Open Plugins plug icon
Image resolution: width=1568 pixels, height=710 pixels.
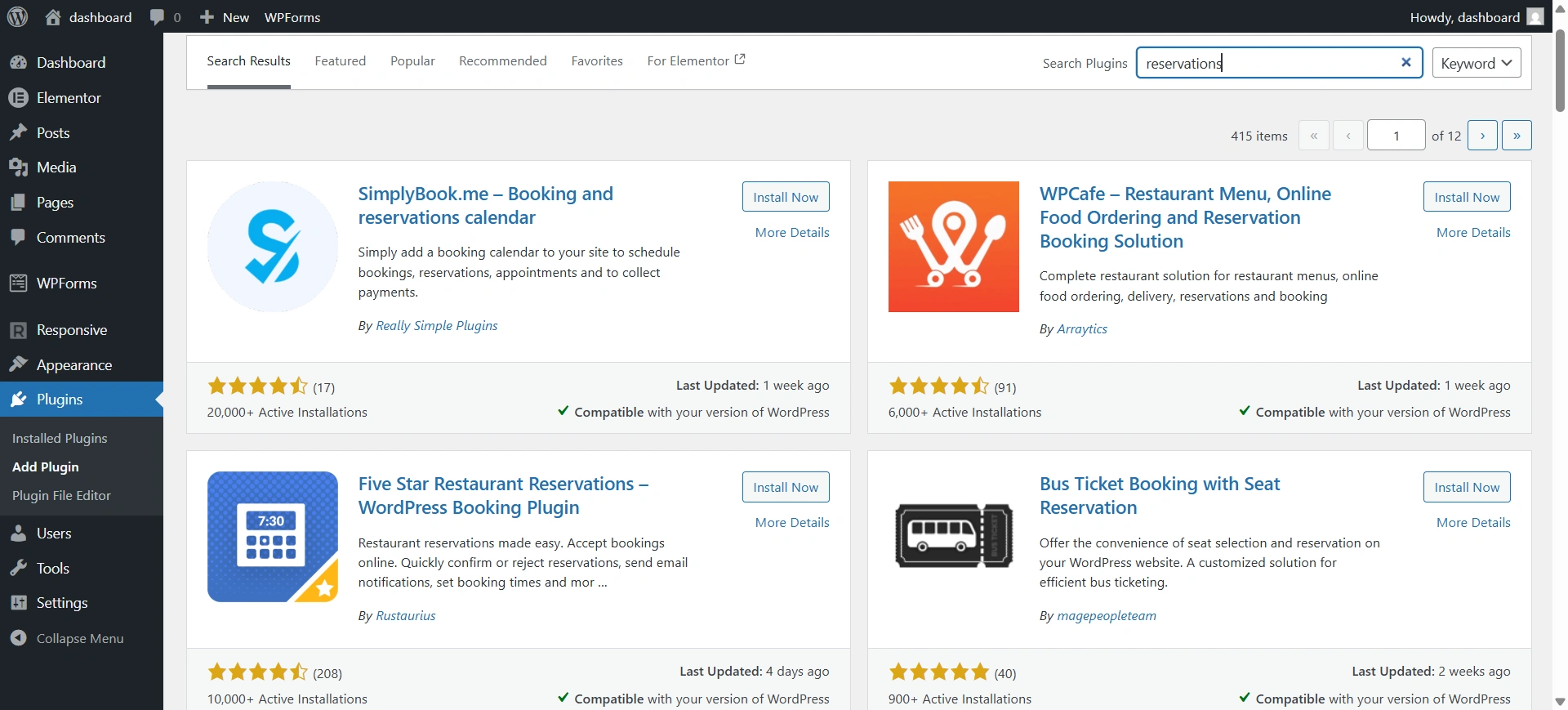[x=18, y=400]
